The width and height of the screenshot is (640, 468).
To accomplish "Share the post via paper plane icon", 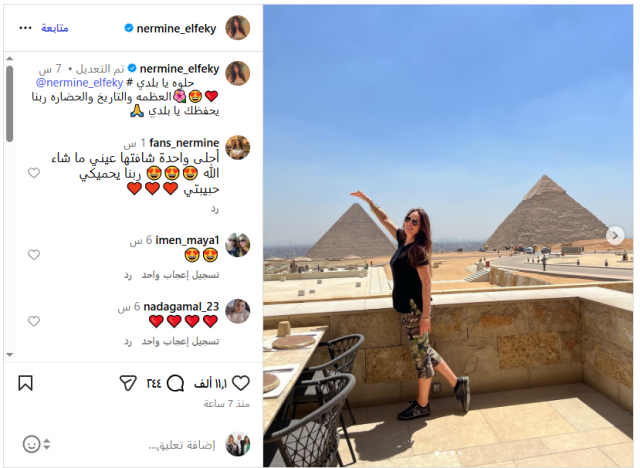I will pos(128,383).
